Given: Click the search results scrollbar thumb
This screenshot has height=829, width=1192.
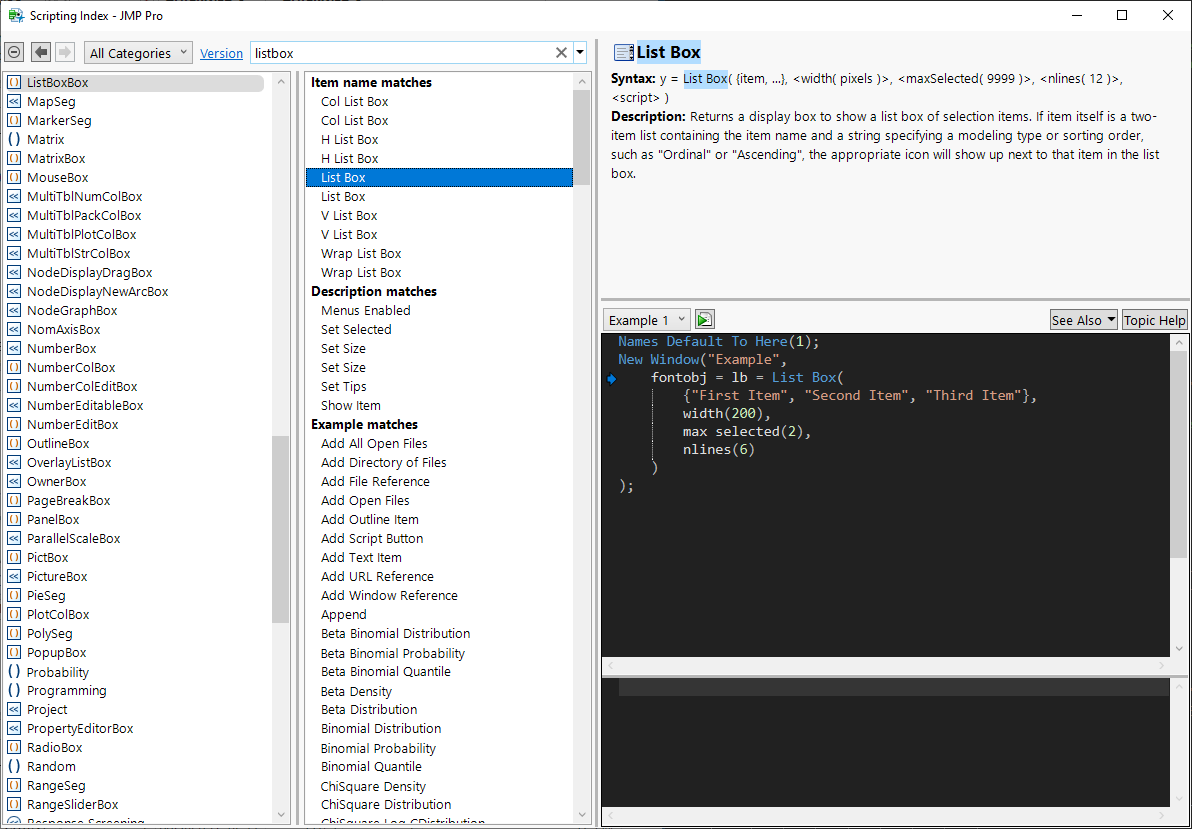Looking at the screenshot, I should (x=582, y=138).
